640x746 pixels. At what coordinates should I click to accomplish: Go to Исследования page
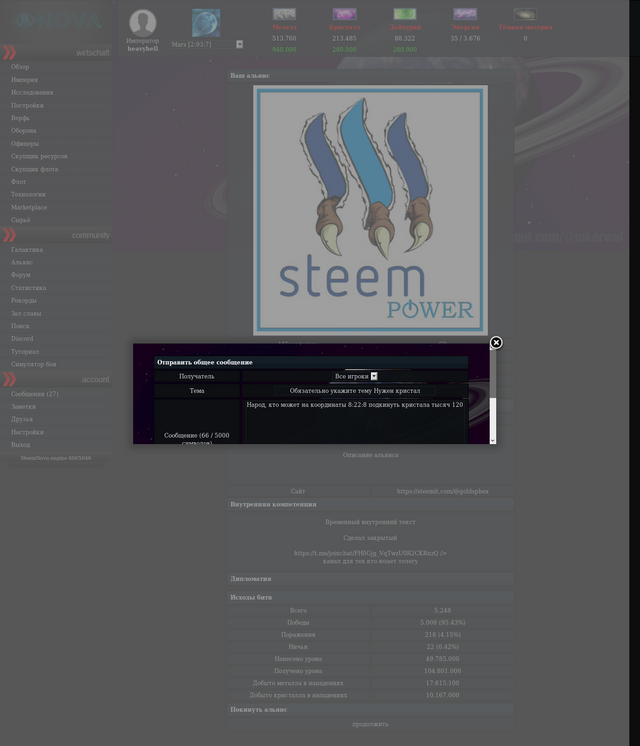tap(32, 92)
